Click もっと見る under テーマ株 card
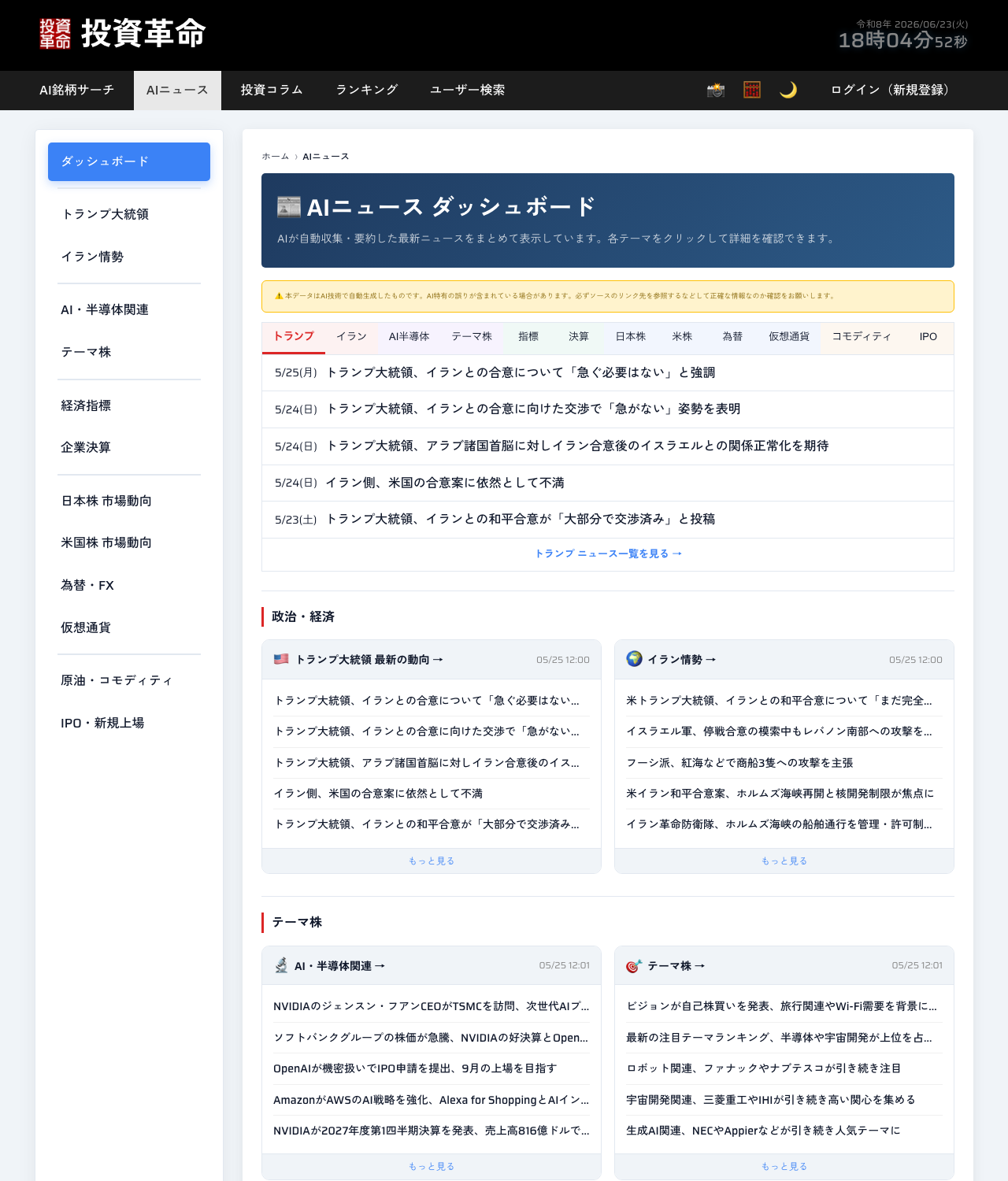The height and width of the screenshot is (1181, 1008). (784, 1167)
